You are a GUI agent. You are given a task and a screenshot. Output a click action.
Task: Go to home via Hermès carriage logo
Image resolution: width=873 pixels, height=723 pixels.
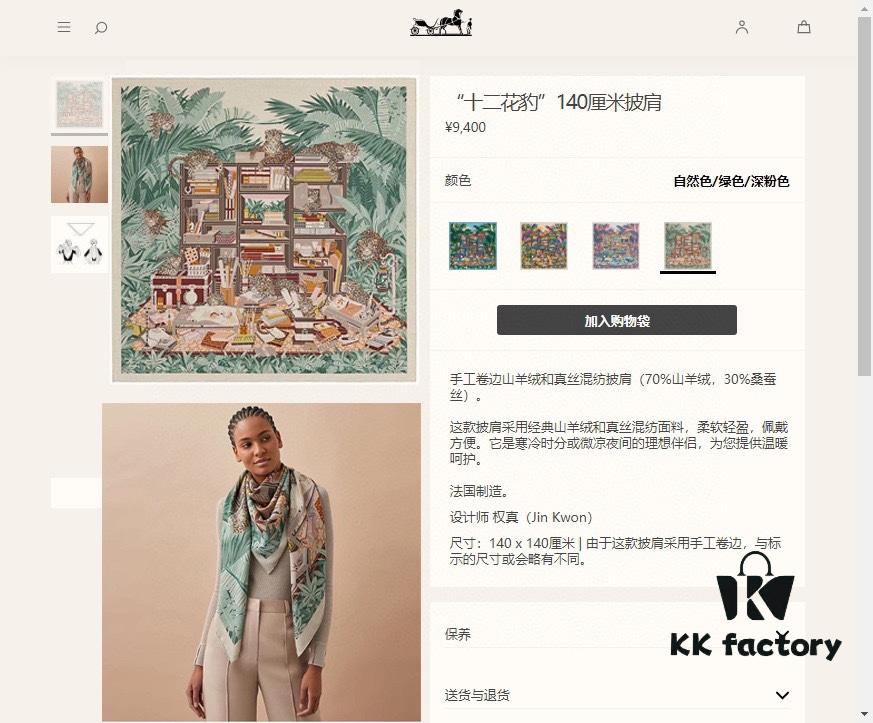(441, 23)
